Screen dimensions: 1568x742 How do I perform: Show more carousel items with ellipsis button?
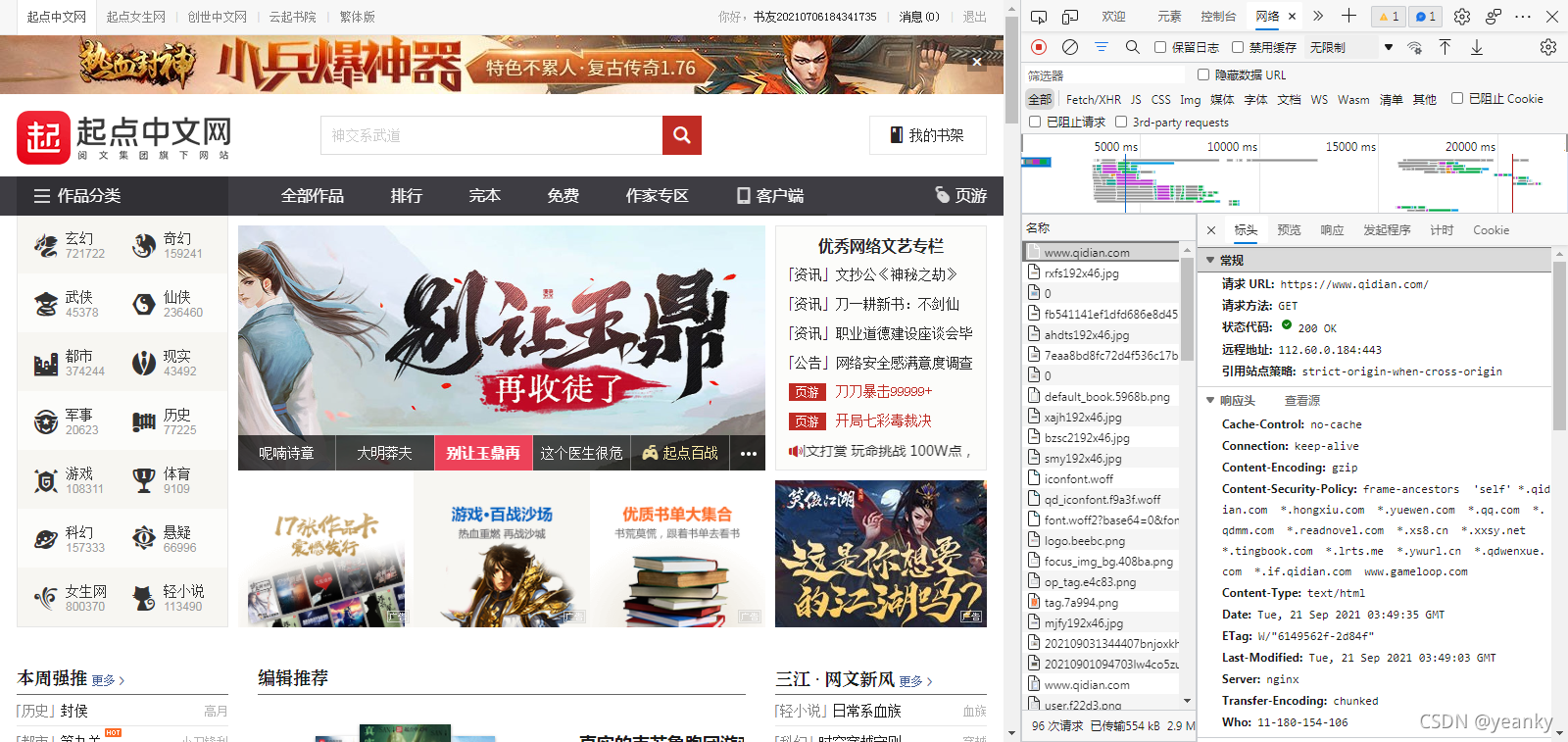tap(749, 453)
